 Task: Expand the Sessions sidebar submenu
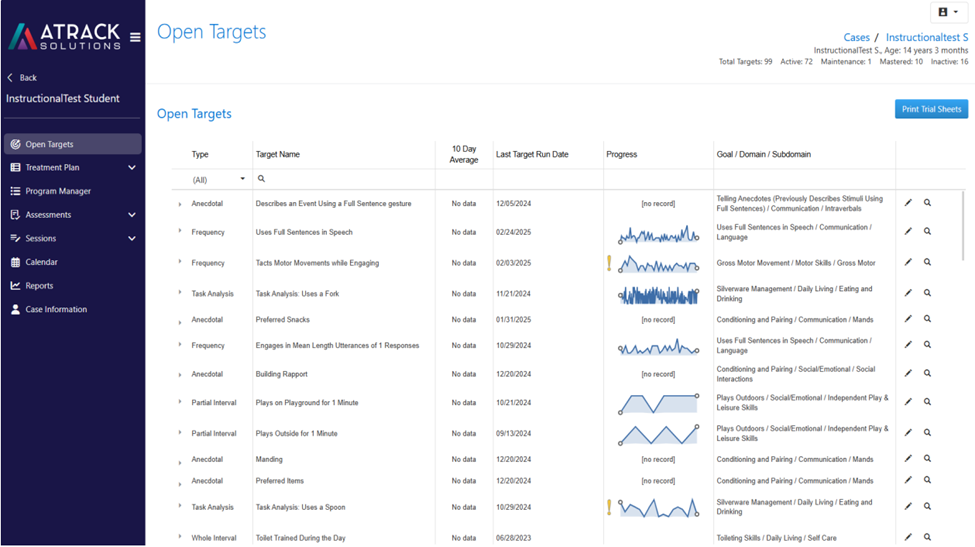pyautogui.click(x=132, y=239)
